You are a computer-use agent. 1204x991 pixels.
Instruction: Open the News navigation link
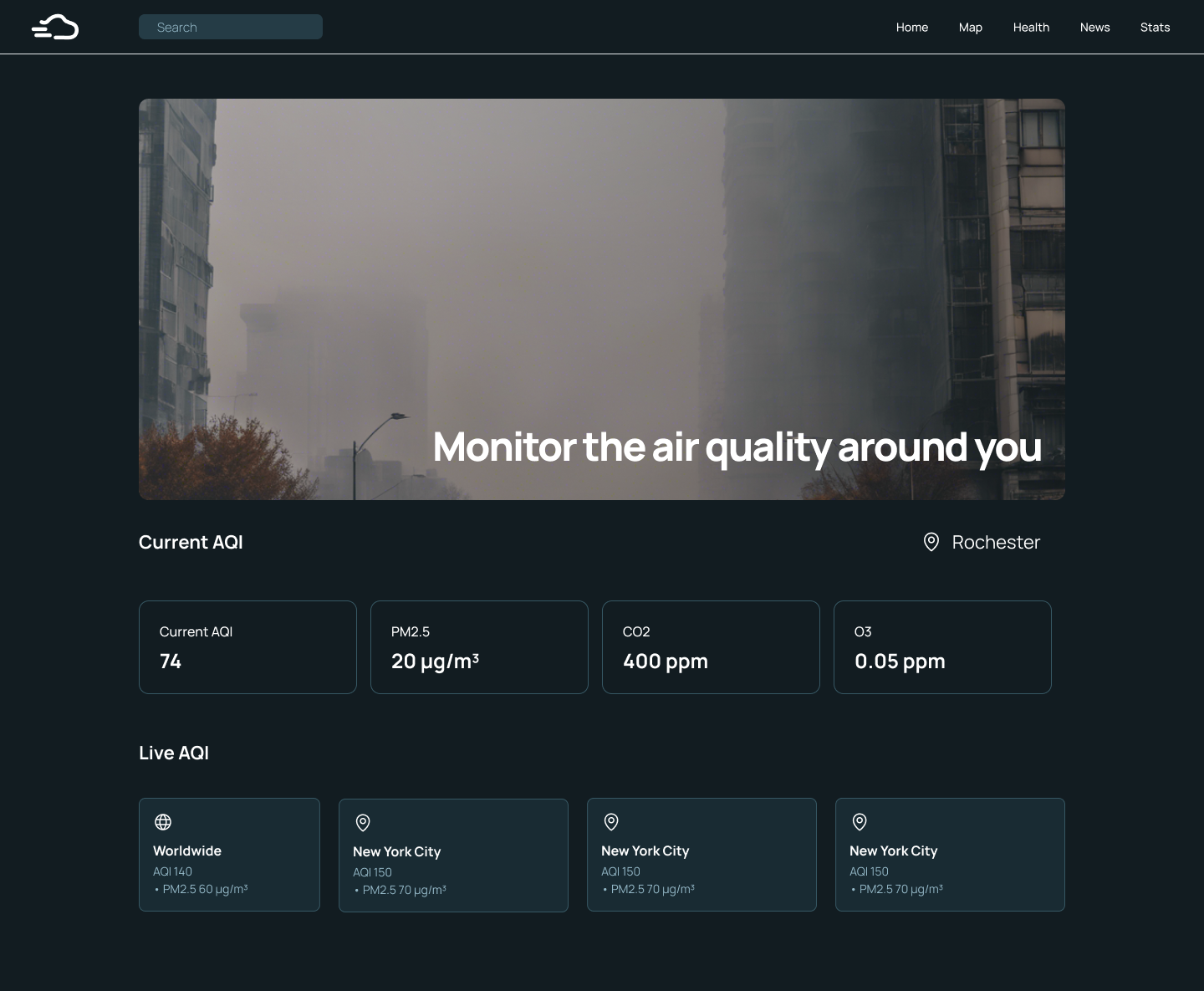pos(1094,27)
